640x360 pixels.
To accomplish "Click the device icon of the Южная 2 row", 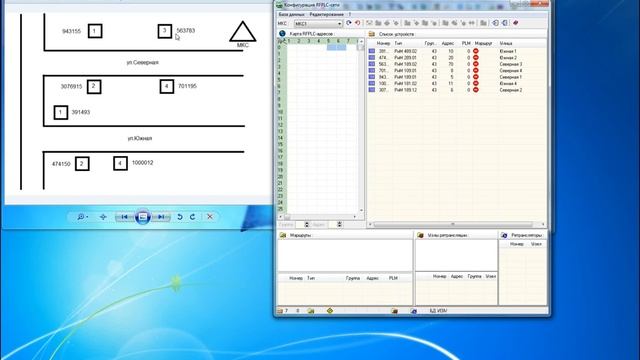I will (x=371, y=58).
